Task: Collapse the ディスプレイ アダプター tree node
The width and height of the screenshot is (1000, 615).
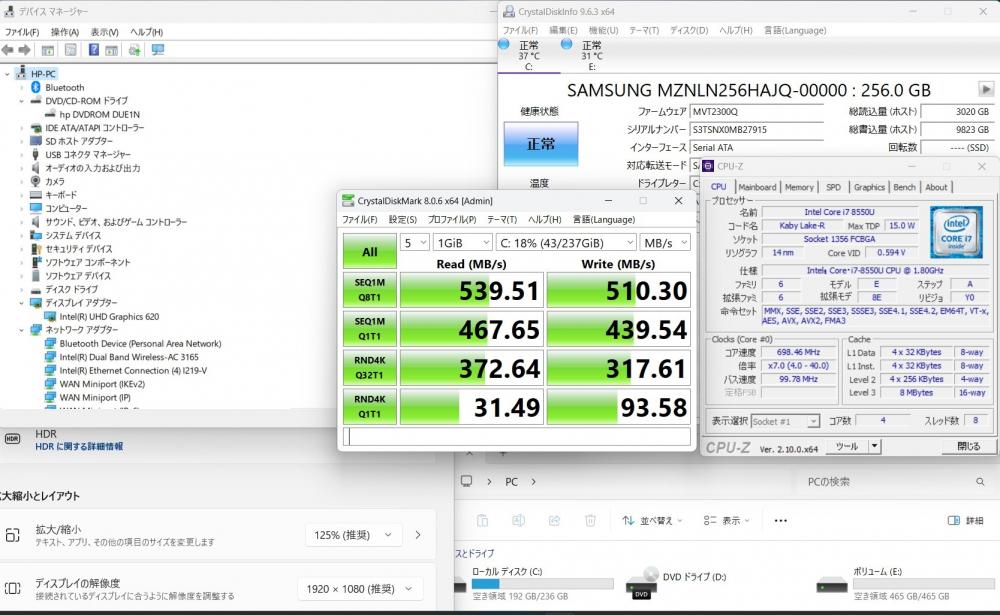Action: (21, 303)
